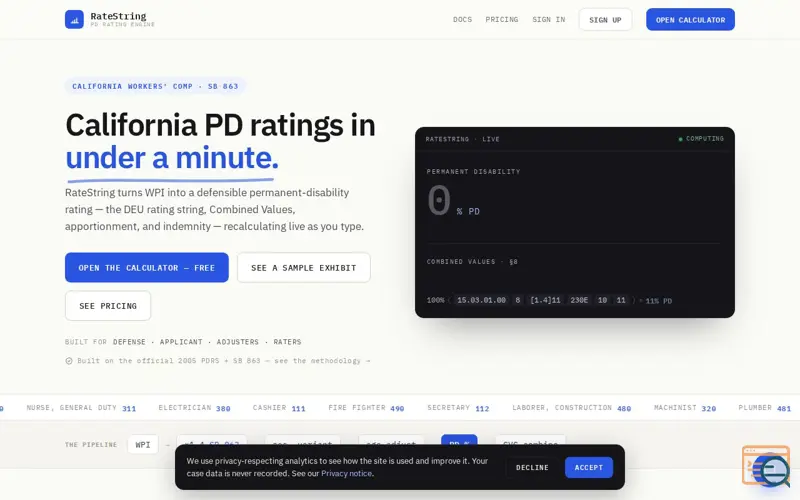
Task: Click the 230E rating string chip
Action: point(579,300)
